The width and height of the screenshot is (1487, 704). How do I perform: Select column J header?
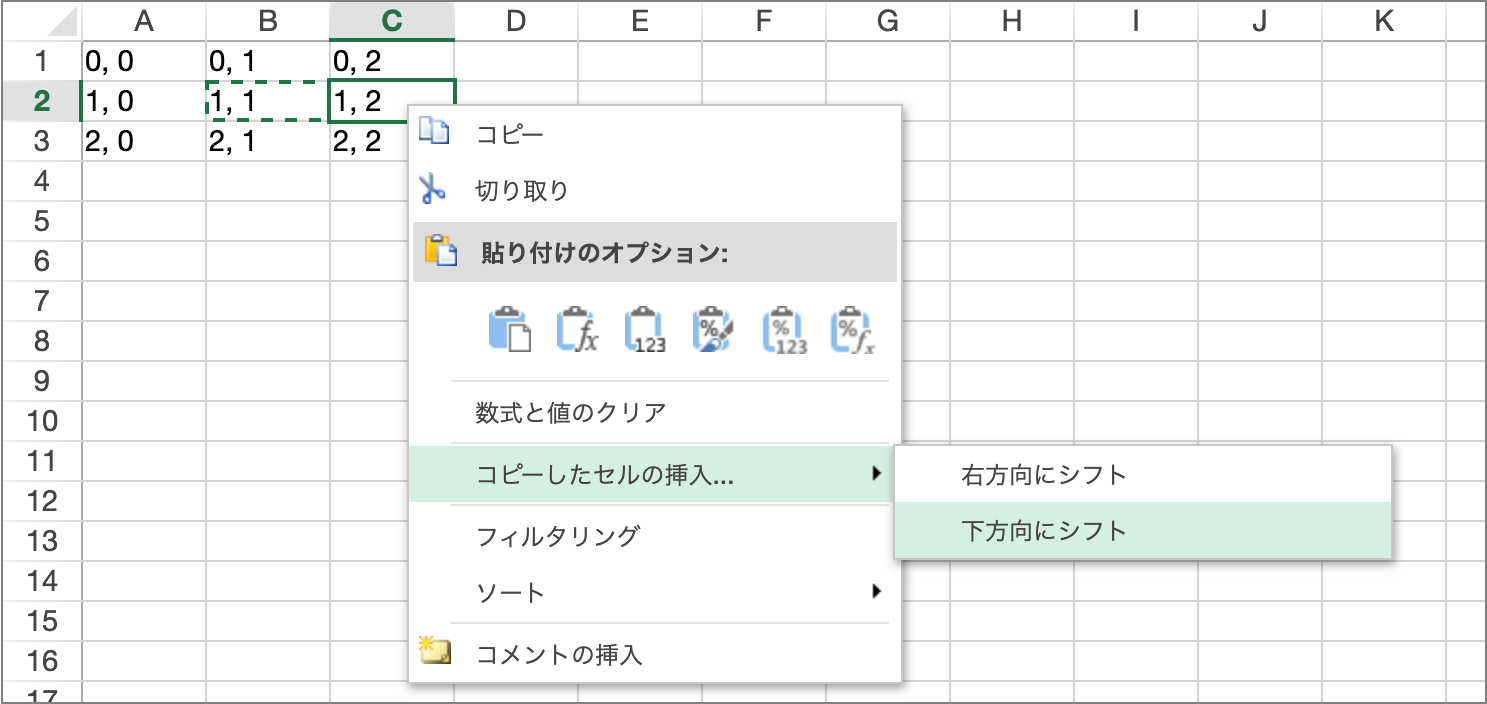pos(1260,22)
